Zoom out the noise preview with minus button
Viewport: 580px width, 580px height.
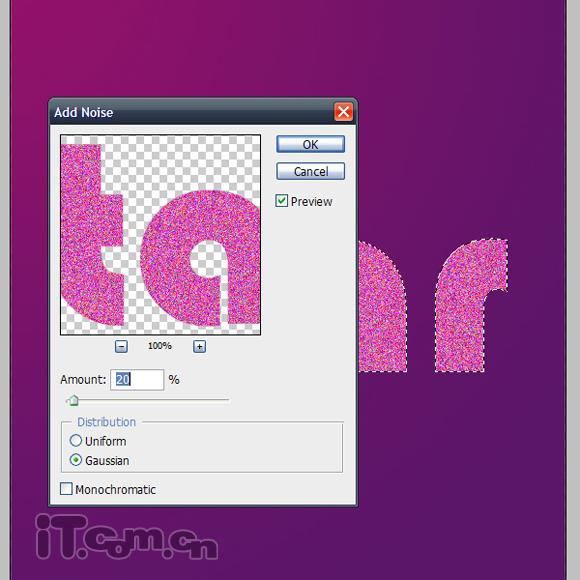click(121, 347)
